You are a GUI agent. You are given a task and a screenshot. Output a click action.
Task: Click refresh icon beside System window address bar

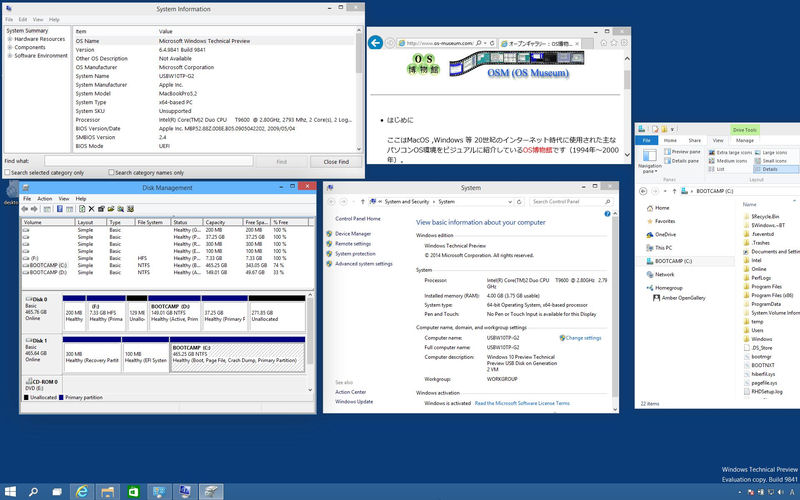519,202
